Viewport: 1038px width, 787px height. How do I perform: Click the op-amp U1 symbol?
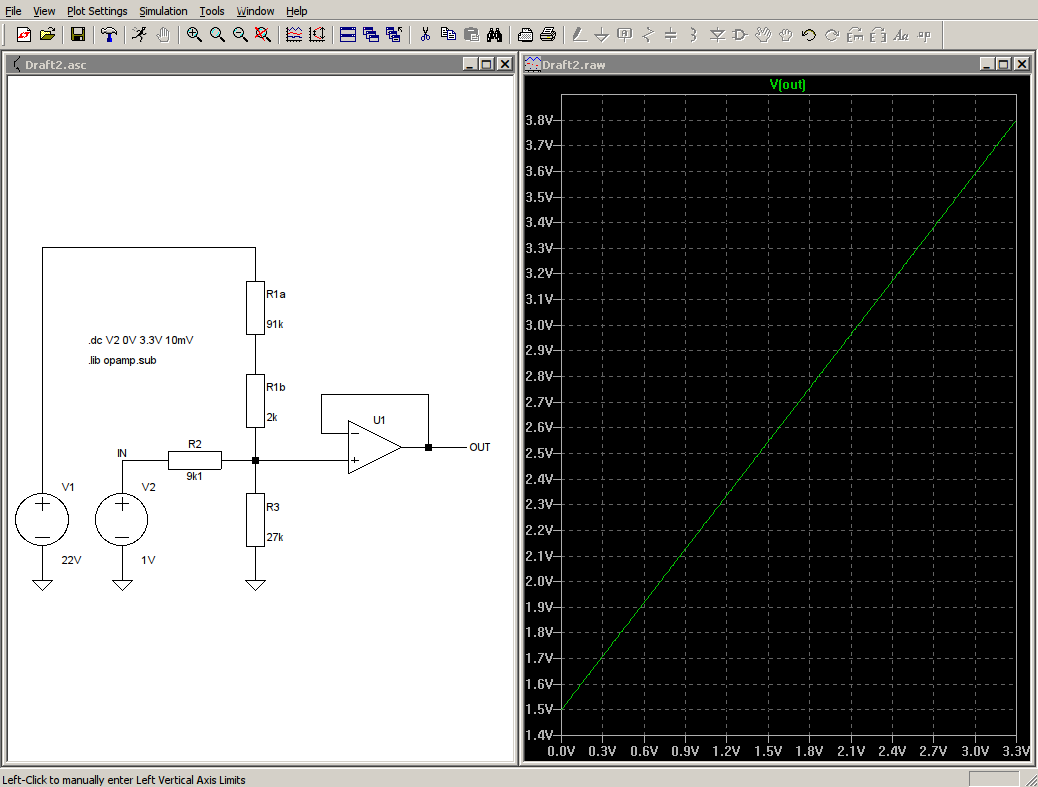(x=374, y=447)
